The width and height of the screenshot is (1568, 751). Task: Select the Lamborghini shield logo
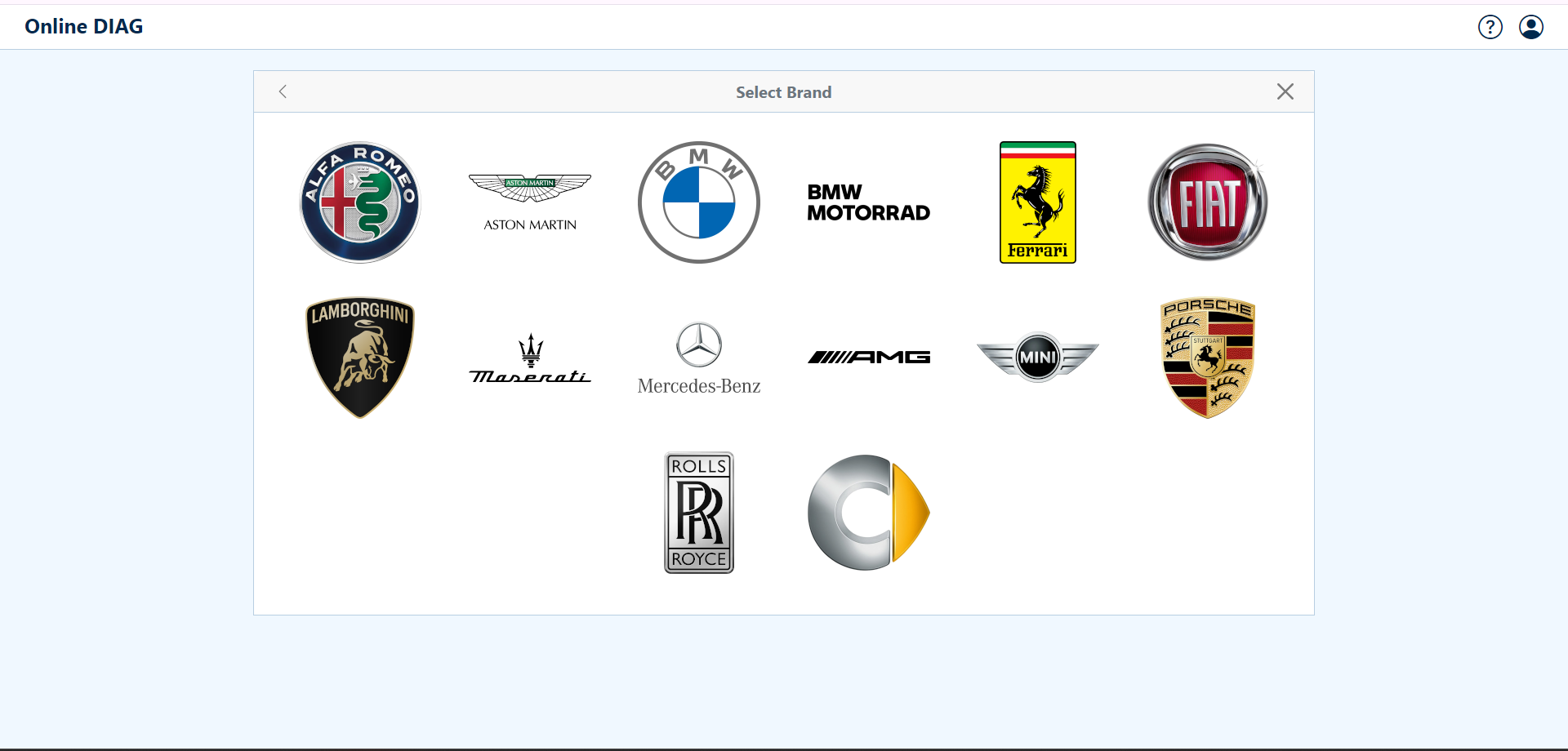point(360,358)
